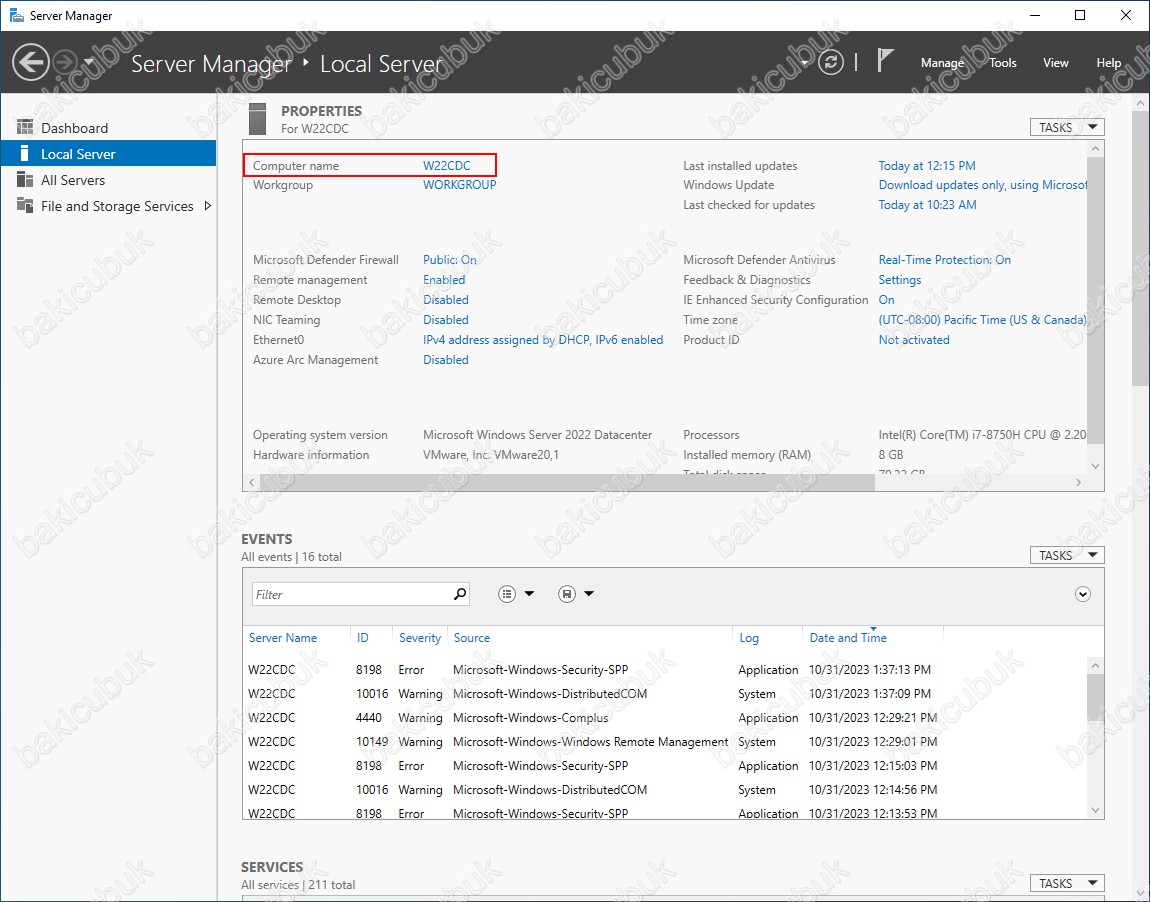Click the events list vertical scrollbar thumb

tap(1095, 697)
